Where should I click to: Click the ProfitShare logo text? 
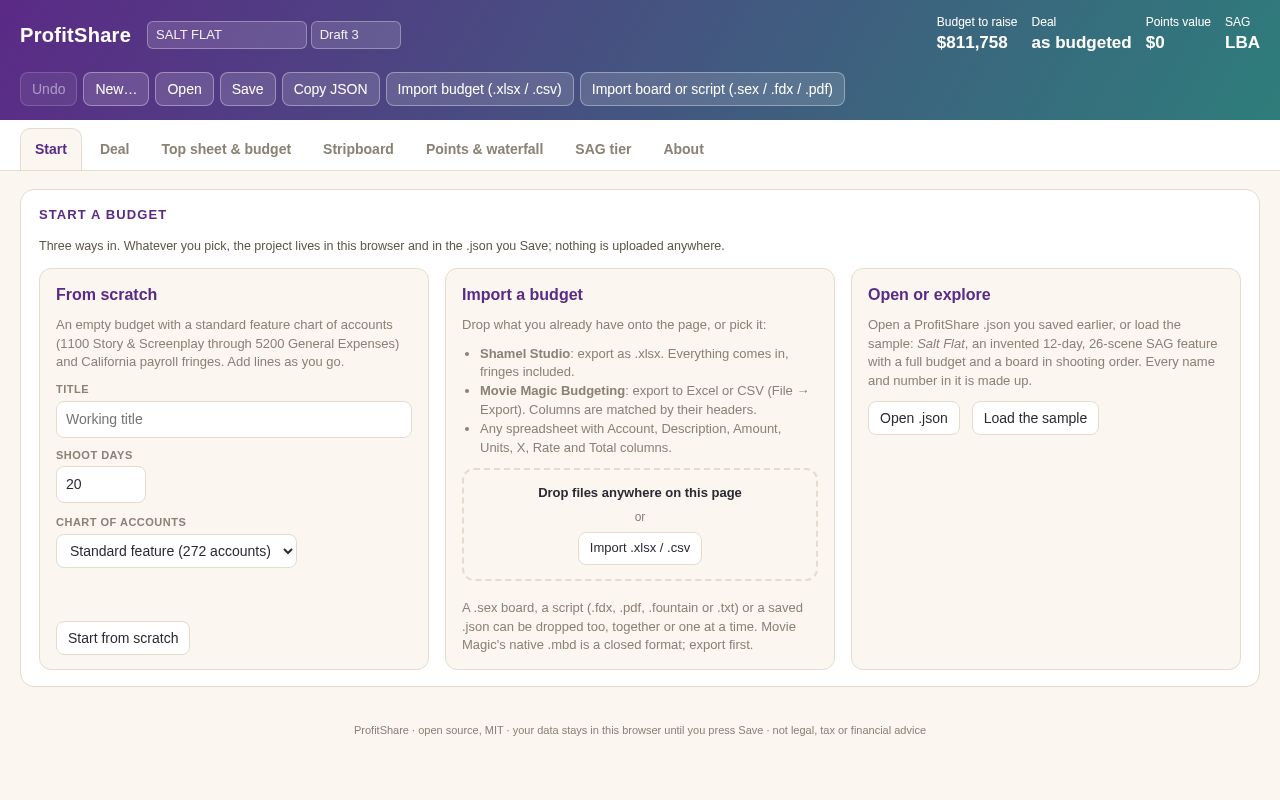tap(75, 35)
